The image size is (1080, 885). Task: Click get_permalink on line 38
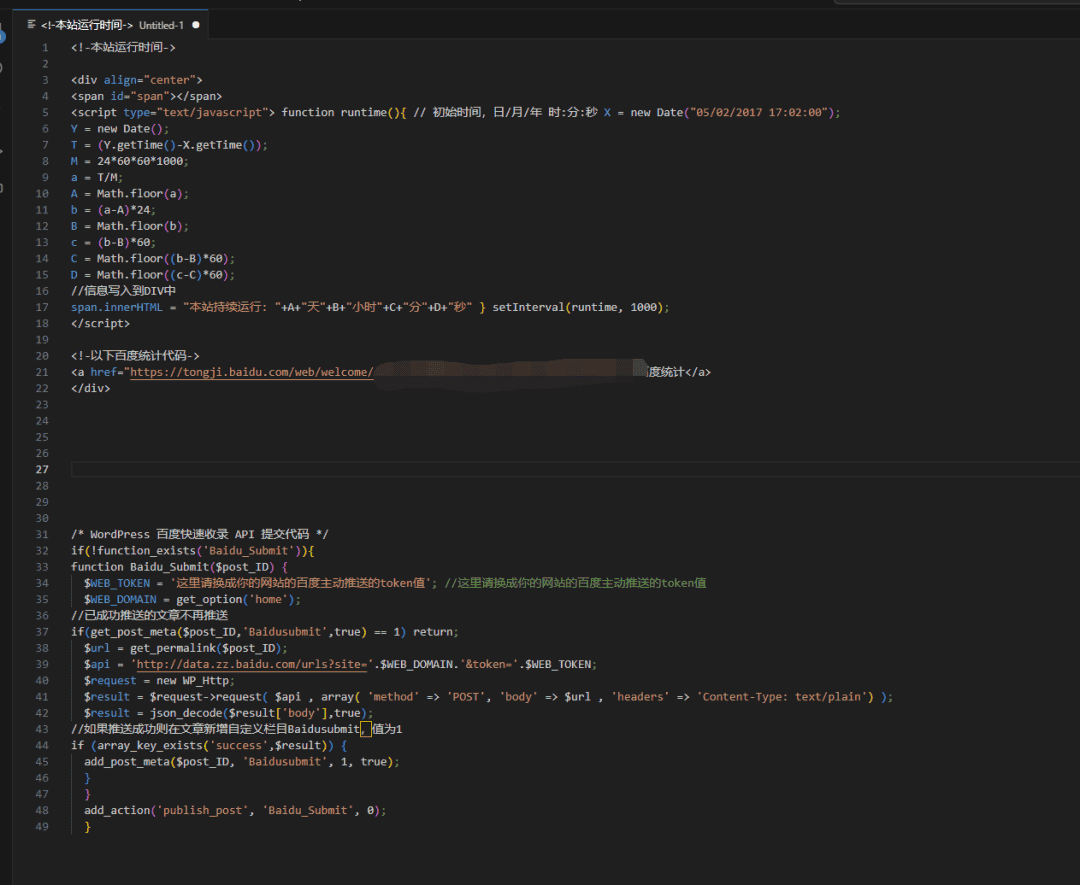point(175,648)
